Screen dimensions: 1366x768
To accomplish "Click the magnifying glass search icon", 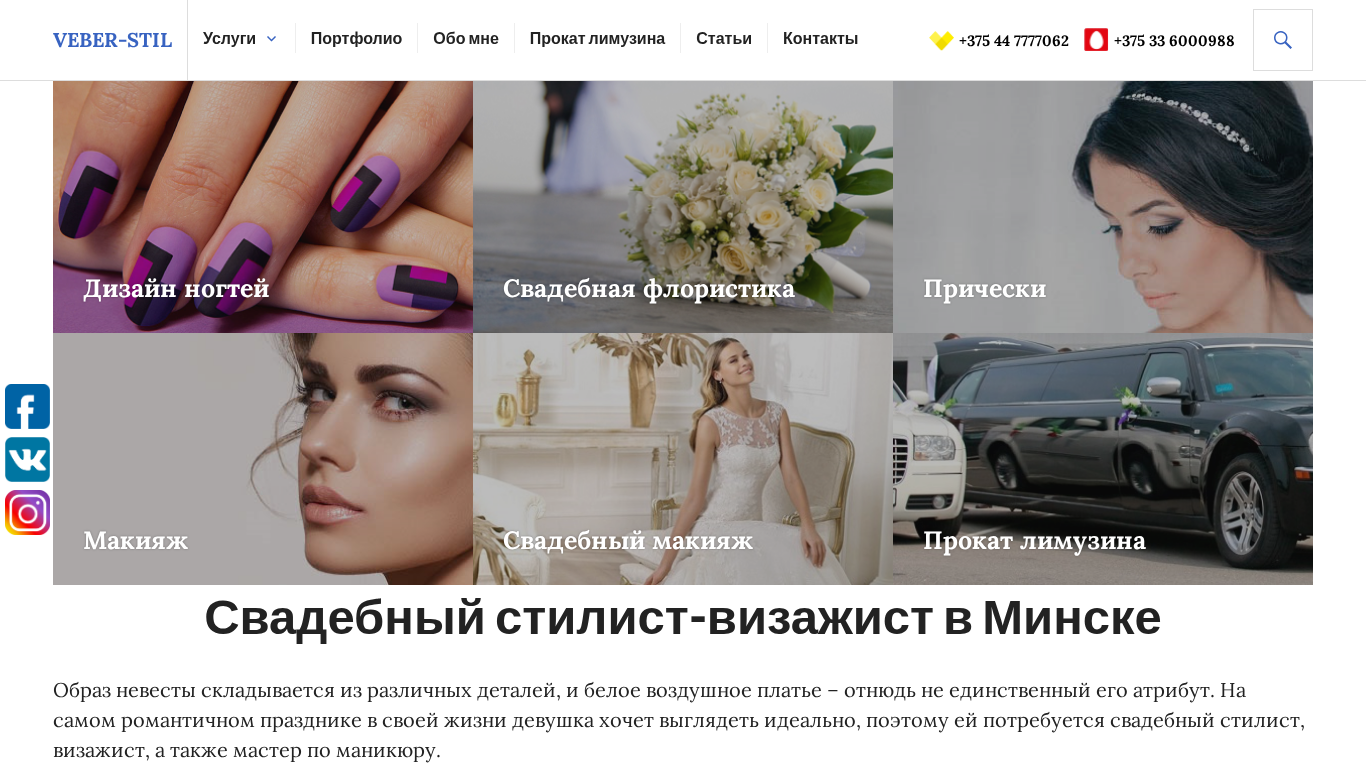I will pyautogui.click(x=1282, y=40).
